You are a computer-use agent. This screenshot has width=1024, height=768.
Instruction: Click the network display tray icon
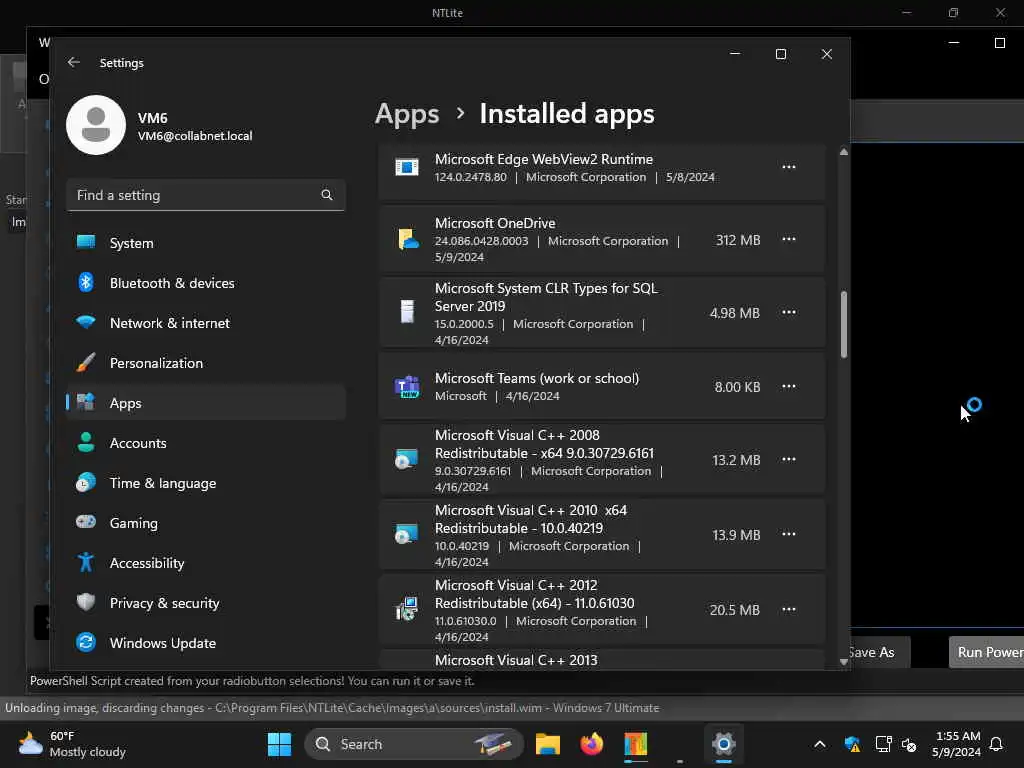click(x=883, y=744)
